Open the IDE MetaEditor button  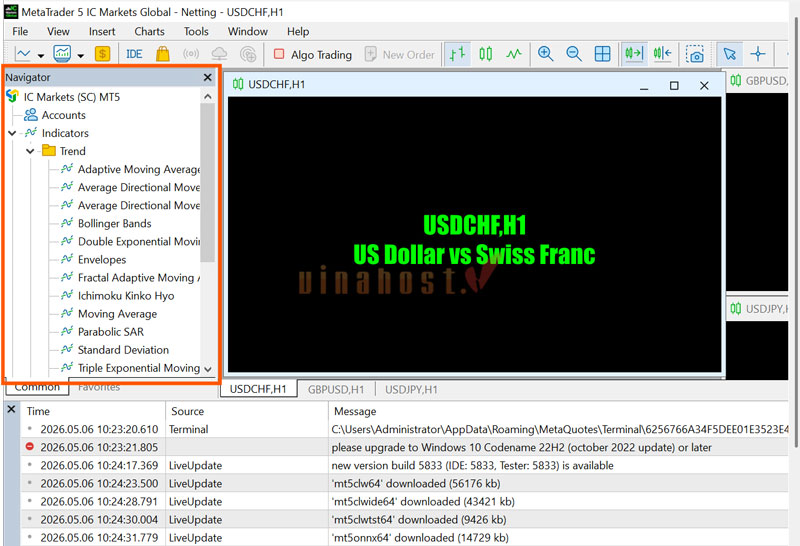point(134,54)
